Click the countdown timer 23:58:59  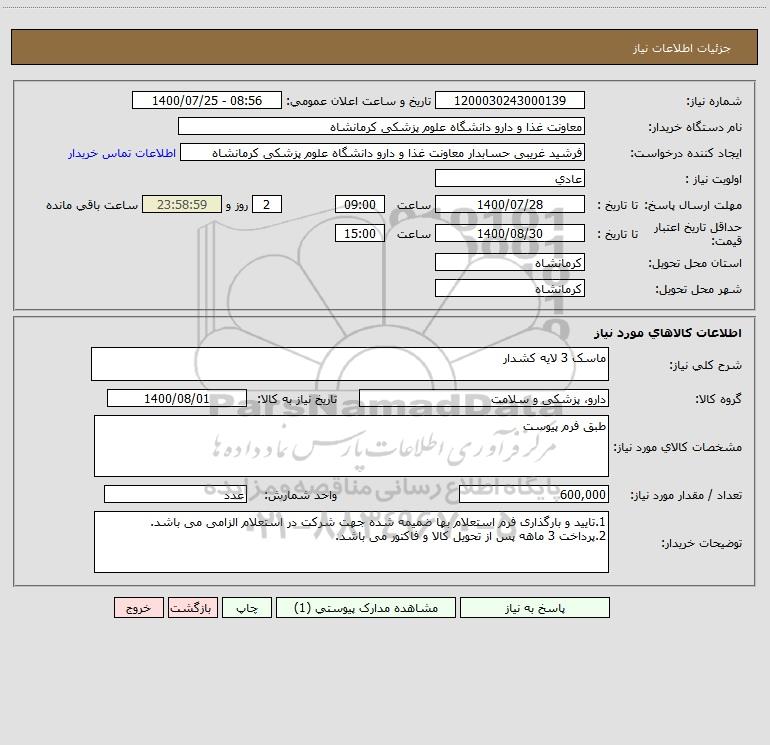point(182,204)
